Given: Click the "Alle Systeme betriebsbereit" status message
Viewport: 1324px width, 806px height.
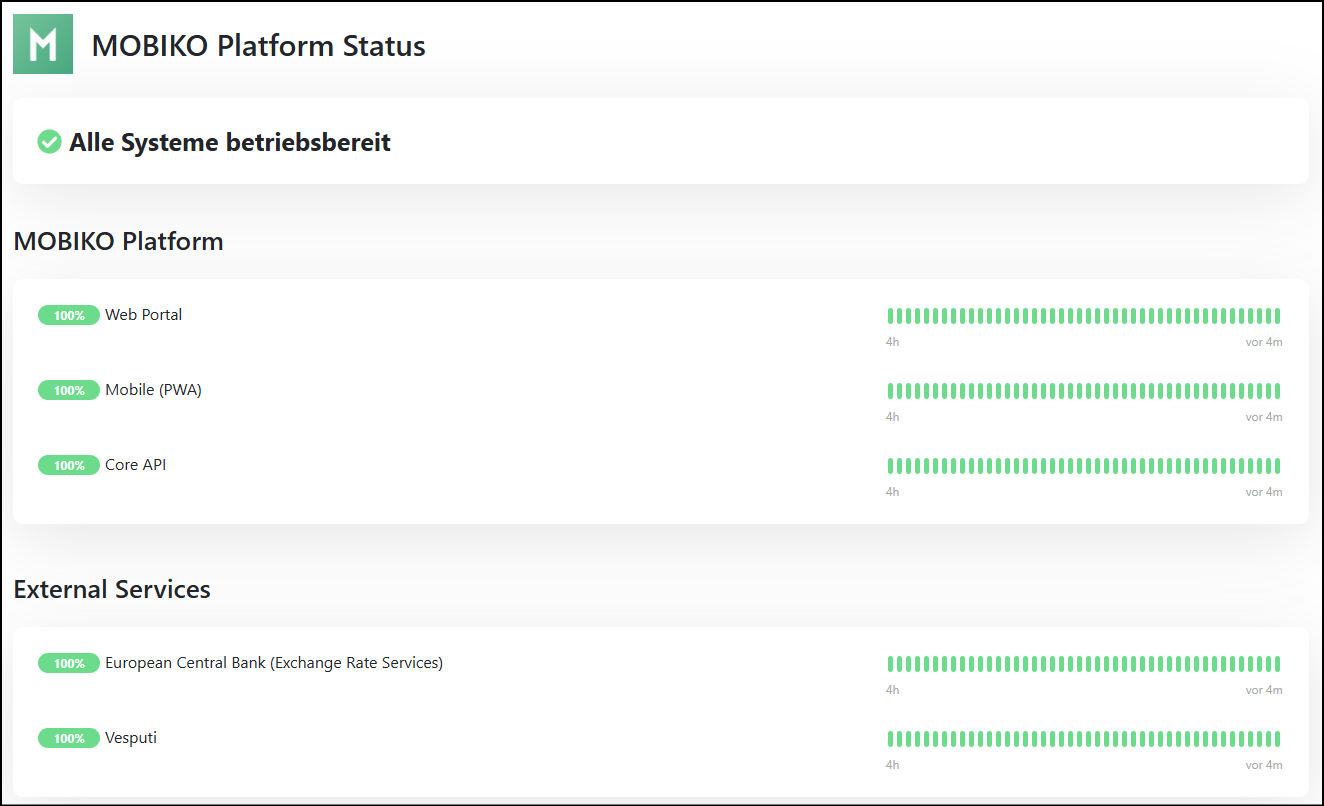Looking at the screenshot, I should click(229, 143).
